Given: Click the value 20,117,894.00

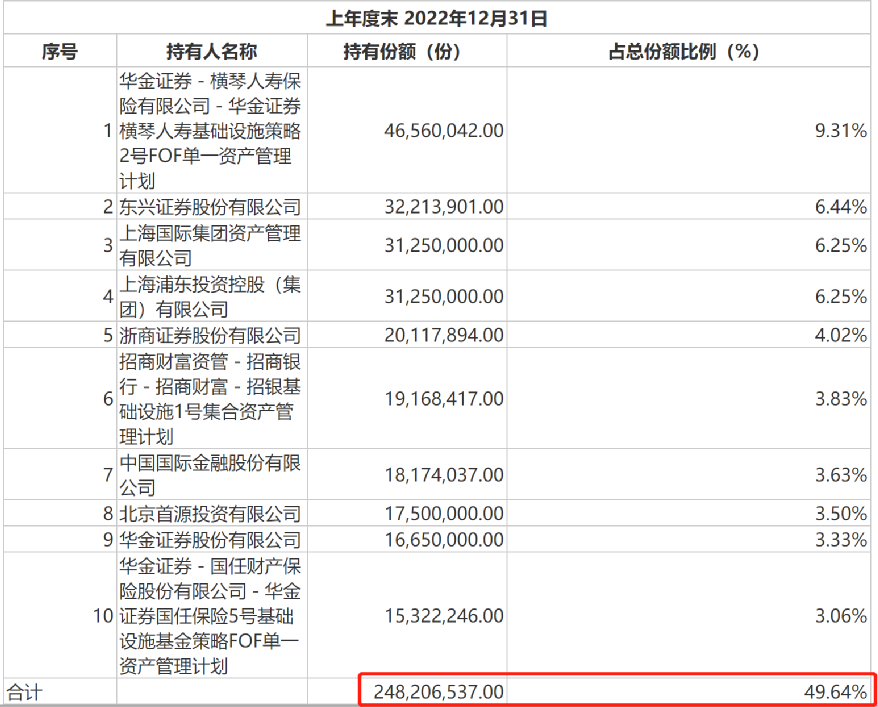Looking at the screenshot, I should click(x=443, y=335).
